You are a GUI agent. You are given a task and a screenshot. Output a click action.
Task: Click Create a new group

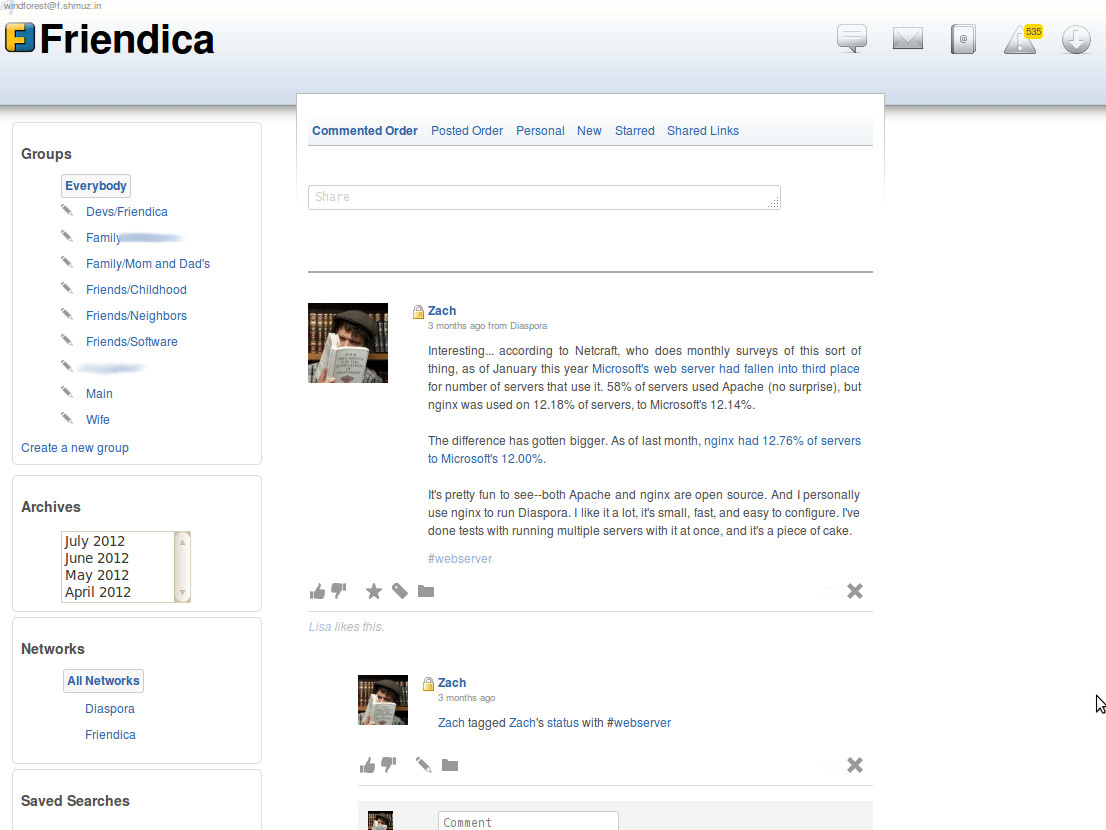click(75, 448)
